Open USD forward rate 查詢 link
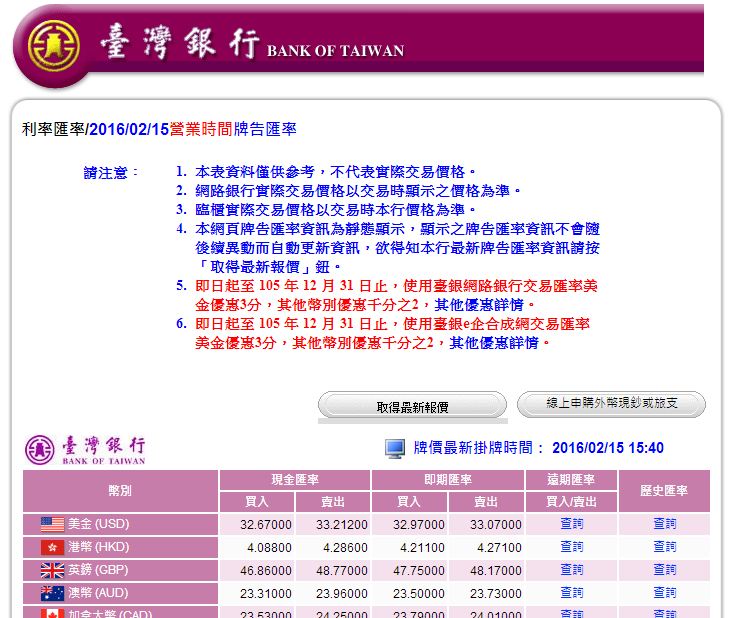This screenshot has width=738, height=618. pyautogui.click(x=571, y=524)
